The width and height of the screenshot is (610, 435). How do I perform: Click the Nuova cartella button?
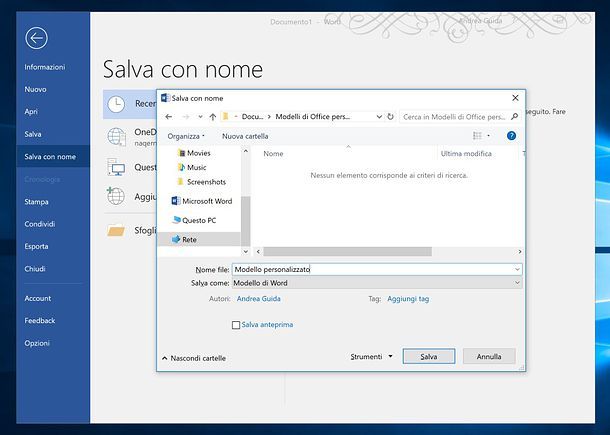tap(245, 136)
